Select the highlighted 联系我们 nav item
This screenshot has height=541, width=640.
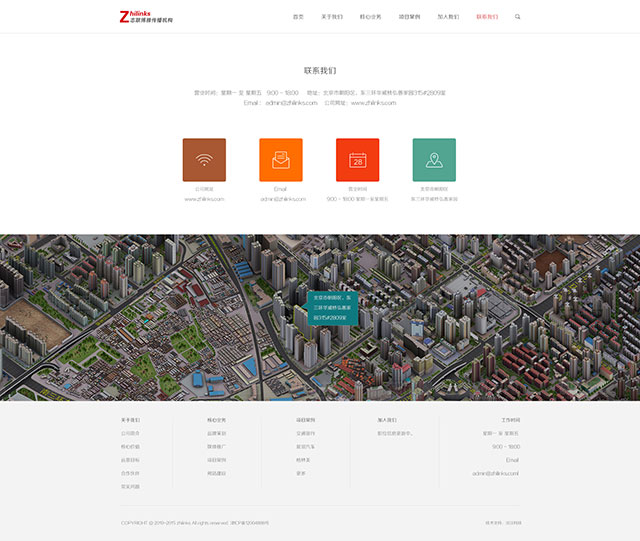[487, 17]
